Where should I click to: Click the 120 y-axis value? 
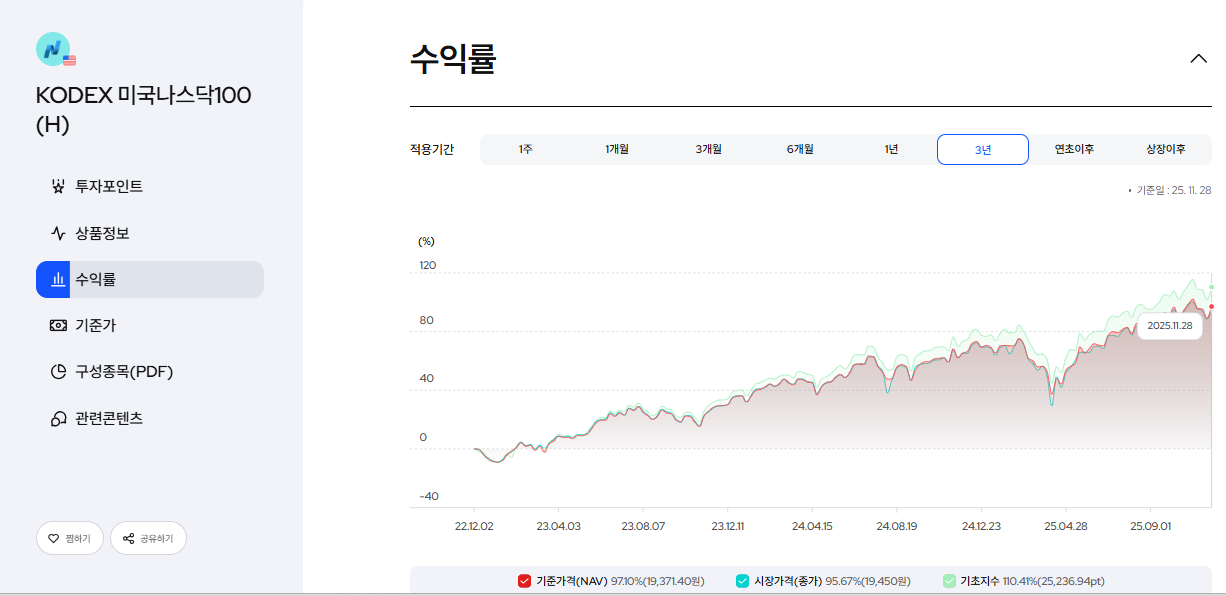[428, 265]
